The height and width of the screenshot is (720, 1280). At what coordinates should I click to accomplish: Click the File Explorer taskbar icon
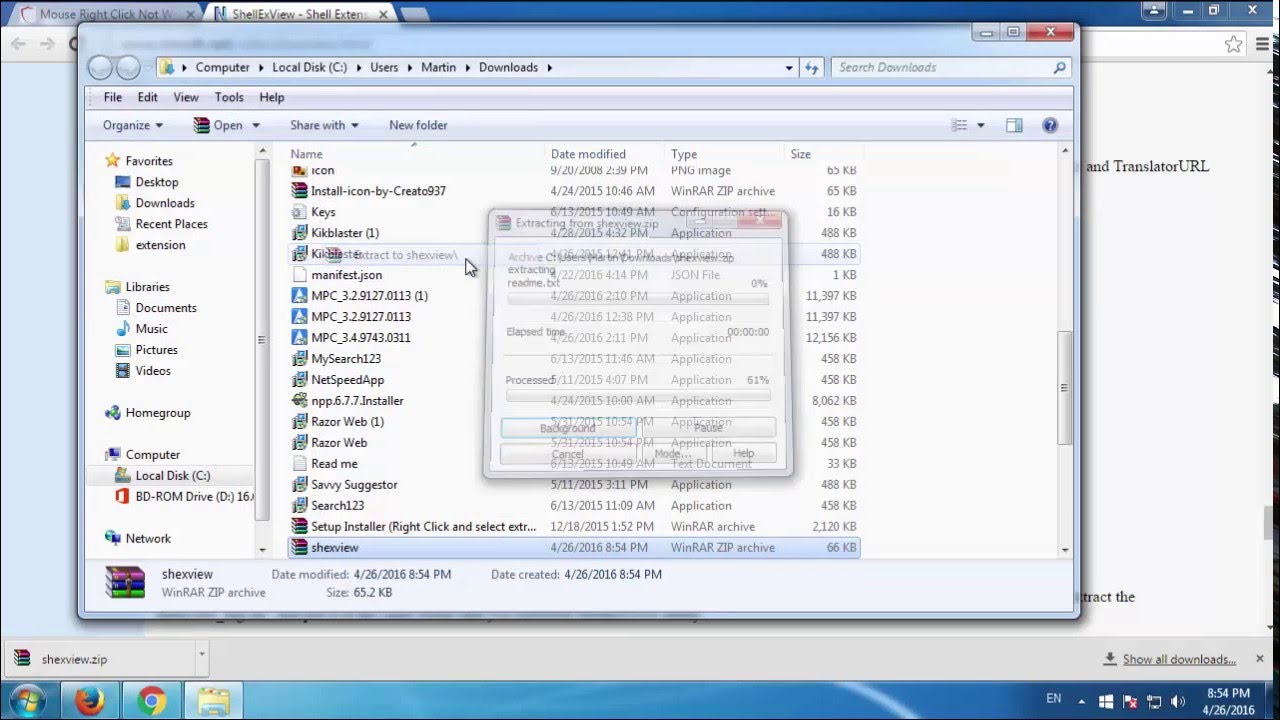pyautogui.click(x=214, y=701)
